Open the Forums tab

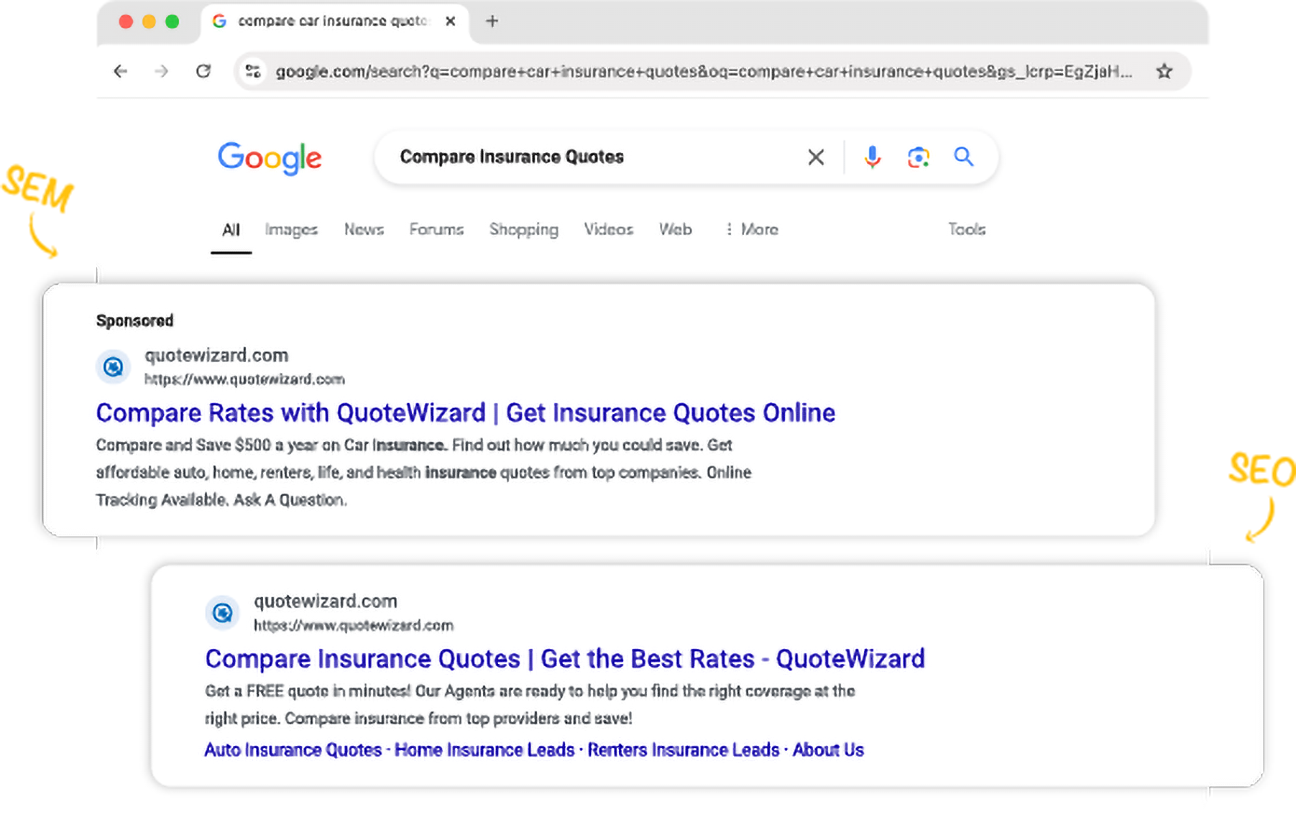[x=436, y=230]
